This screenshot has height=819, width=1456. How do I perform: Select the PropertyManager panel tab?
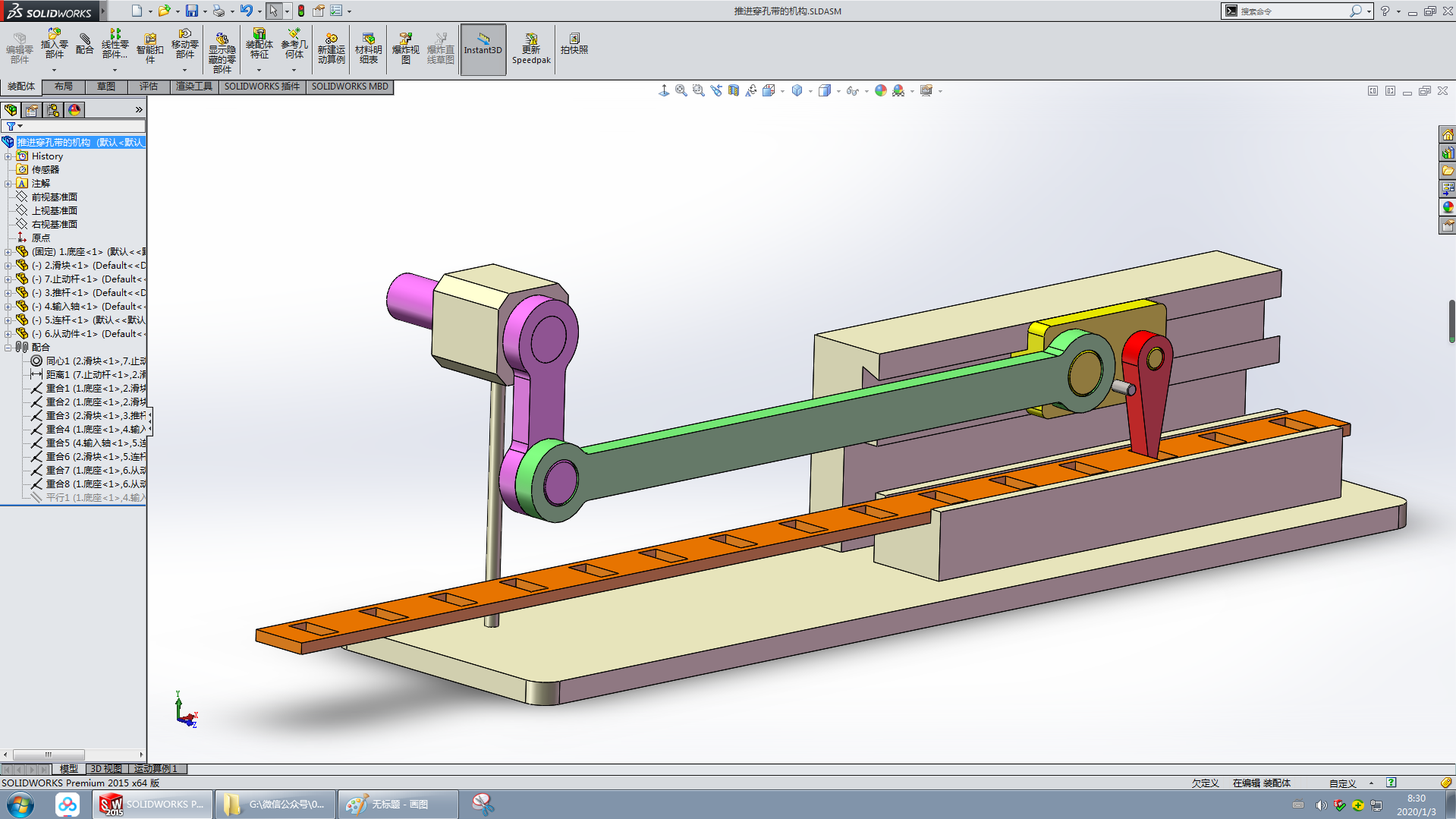point(32,110)
